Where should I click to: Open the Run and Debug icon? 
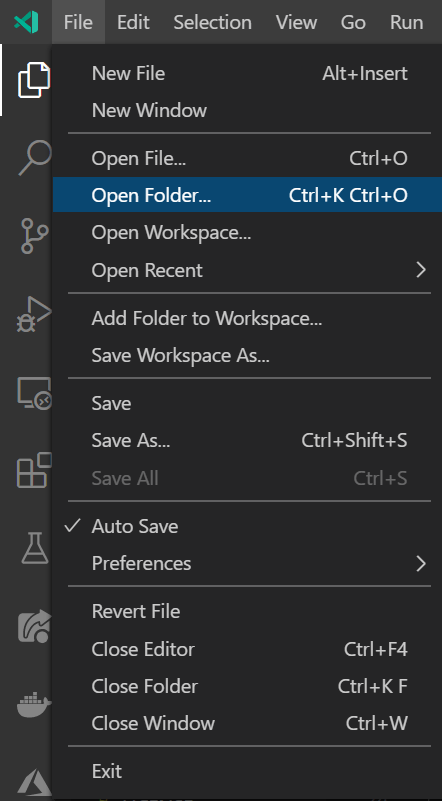(x=34, y=314)
